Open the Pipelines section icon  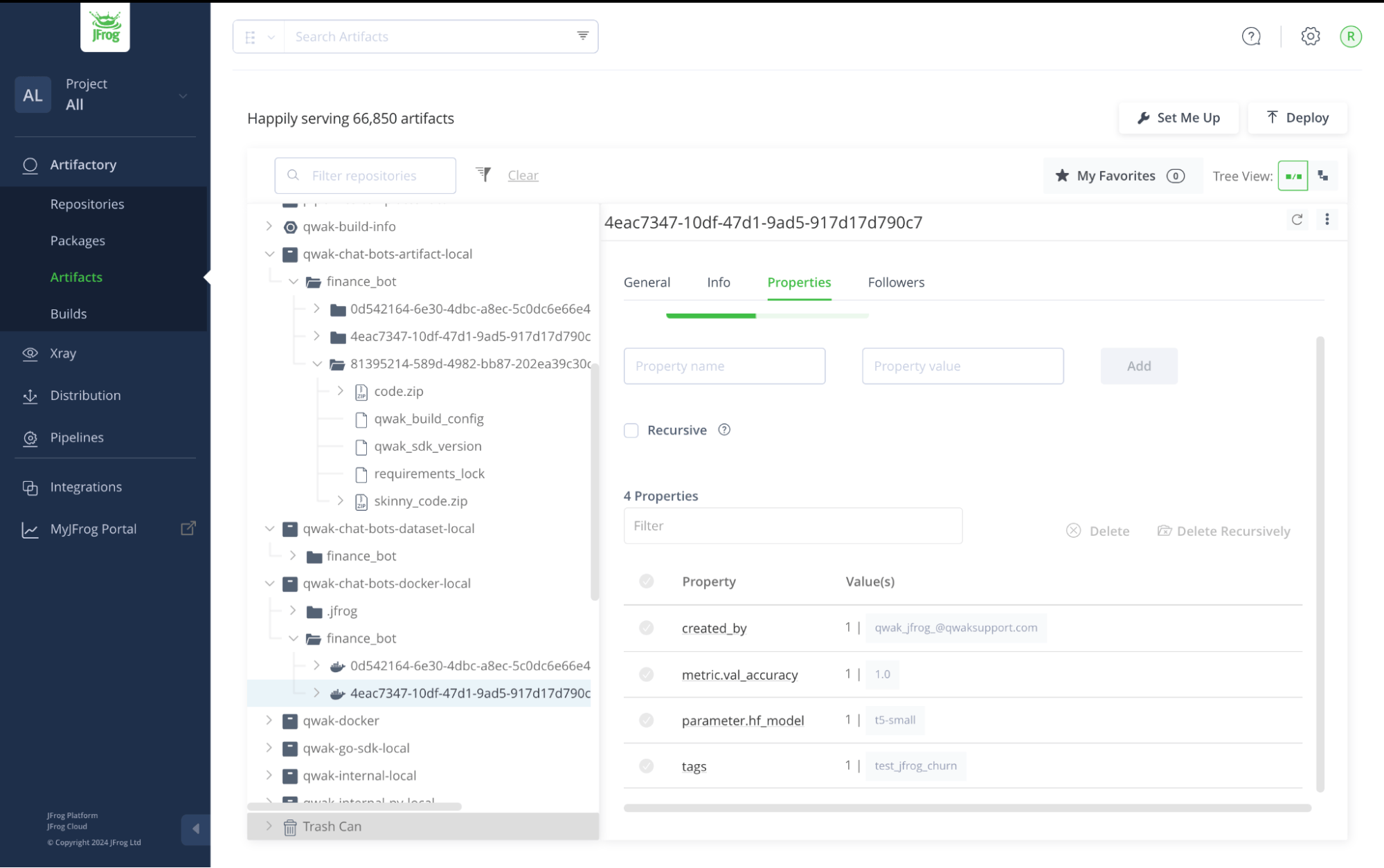[30, 438]
